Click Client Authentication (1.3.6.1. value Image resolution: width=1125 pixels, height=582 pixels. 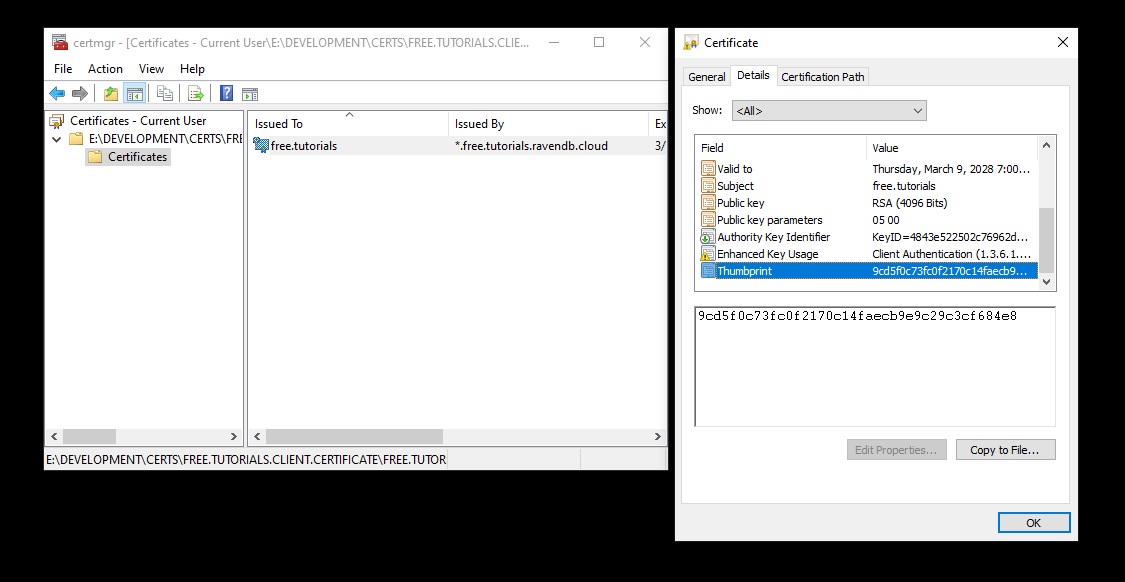click(x=951, y=254)
